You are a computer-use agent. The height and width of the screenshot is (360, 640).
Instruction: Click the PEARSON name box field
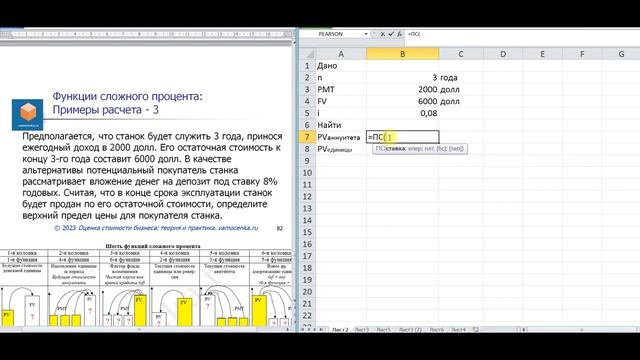click(331, 34)
